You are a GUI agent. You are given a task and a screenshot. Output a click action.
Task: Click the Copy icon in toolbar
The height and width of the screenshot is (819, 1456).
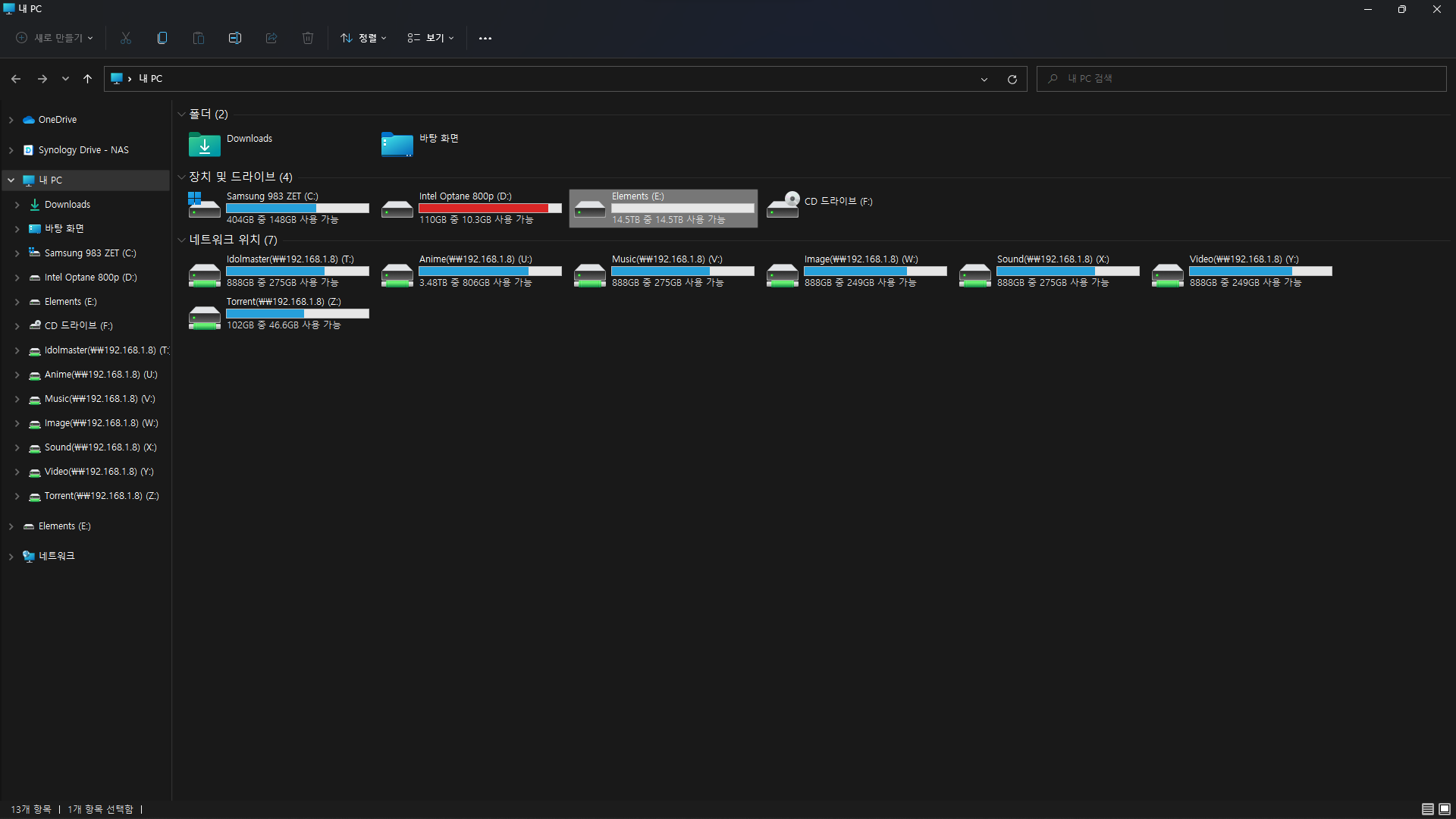click(x=162, y=38)
